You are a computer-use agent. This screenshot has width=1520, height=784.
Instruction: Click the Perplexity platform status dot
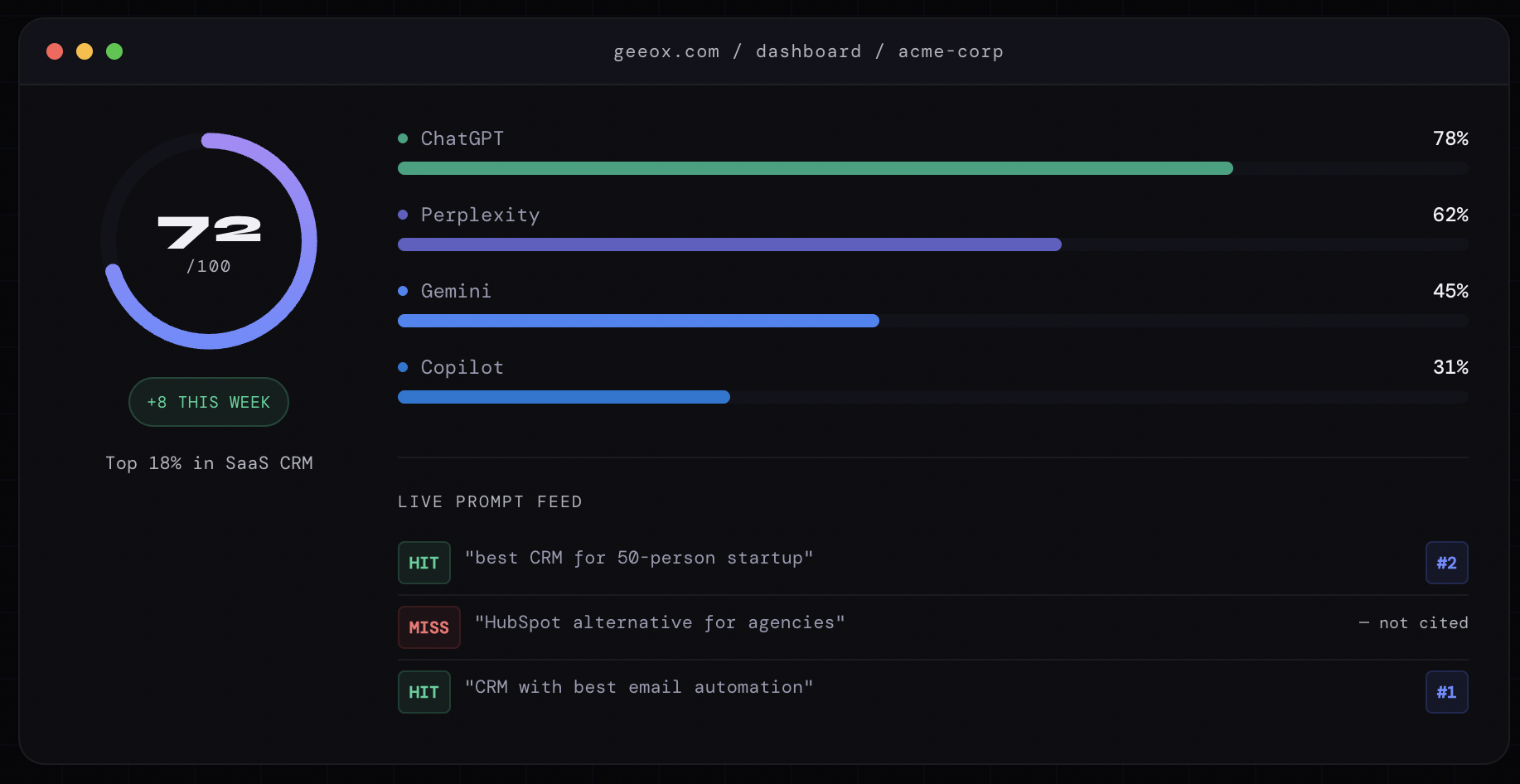tap(404, 215)
